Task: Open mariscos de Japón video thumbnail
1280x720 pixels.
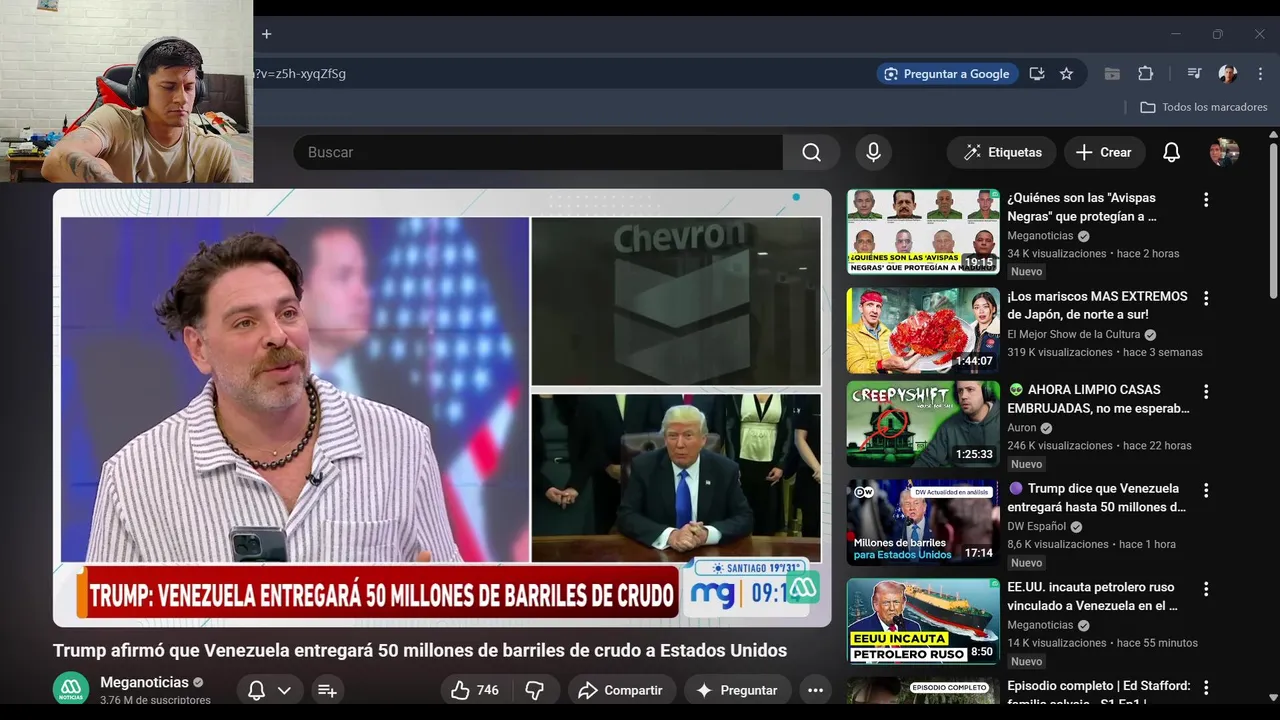Action: pyautogui.click(x=923, y=331)
